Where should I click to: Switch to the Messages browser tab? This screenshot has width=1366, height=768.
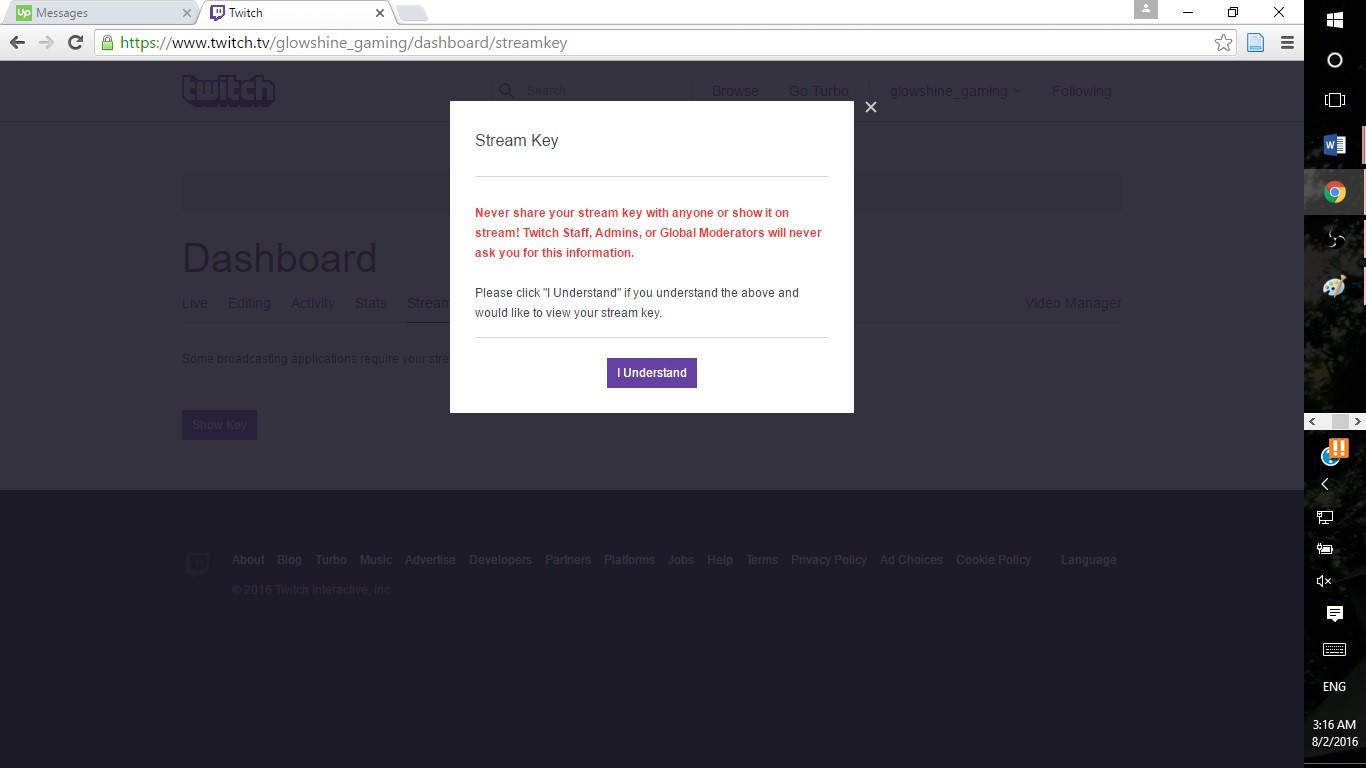99,13
